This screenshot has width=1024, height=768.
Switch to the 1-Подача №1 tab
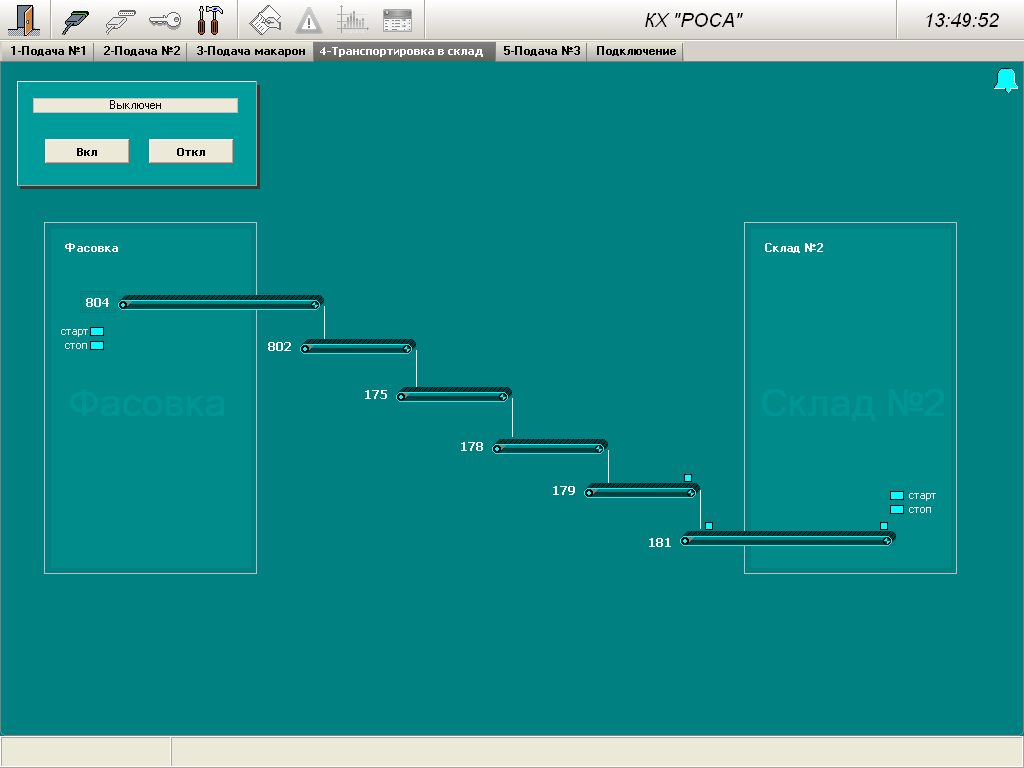47,51
